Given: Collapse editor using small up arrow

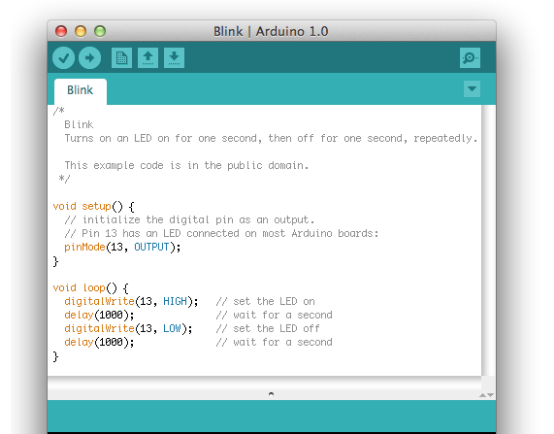Looking at the screenshot, I should (x=482, y=395).
